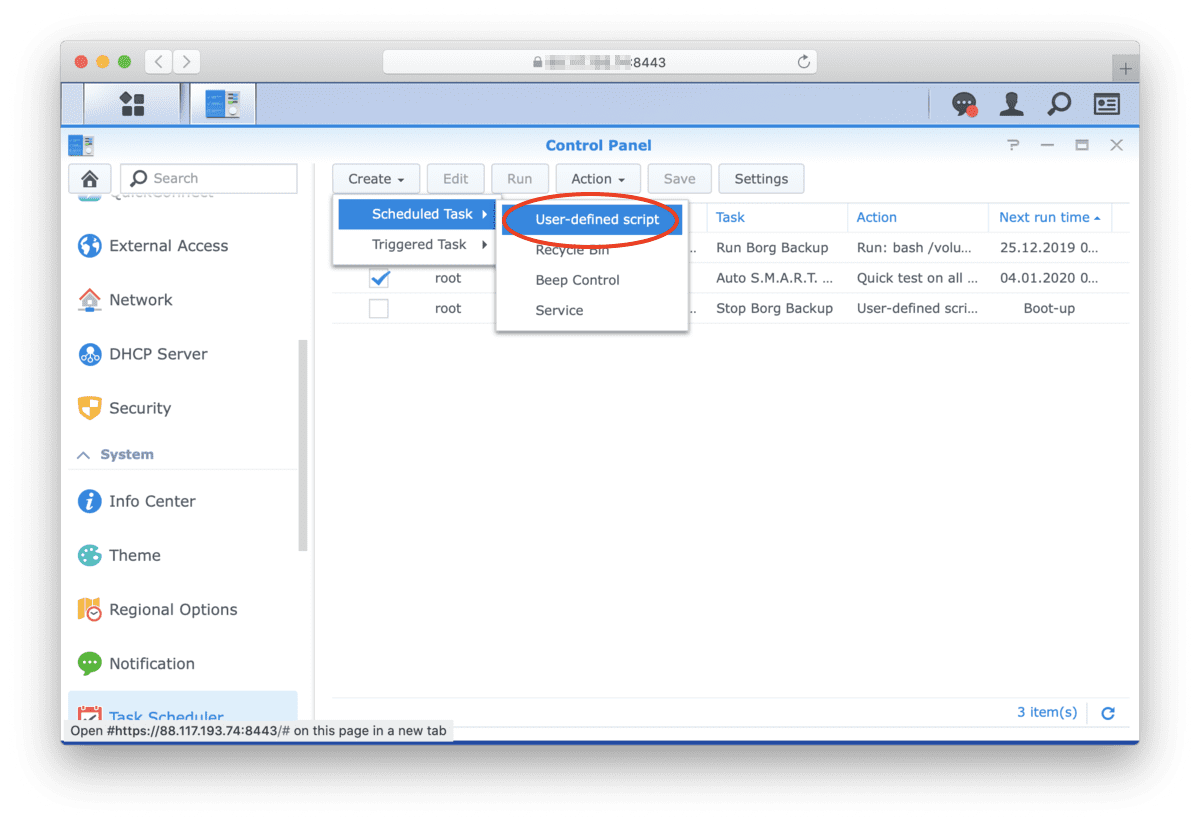
Task: Click the DSM search magnifier icon
Action: click(1059, 104)
